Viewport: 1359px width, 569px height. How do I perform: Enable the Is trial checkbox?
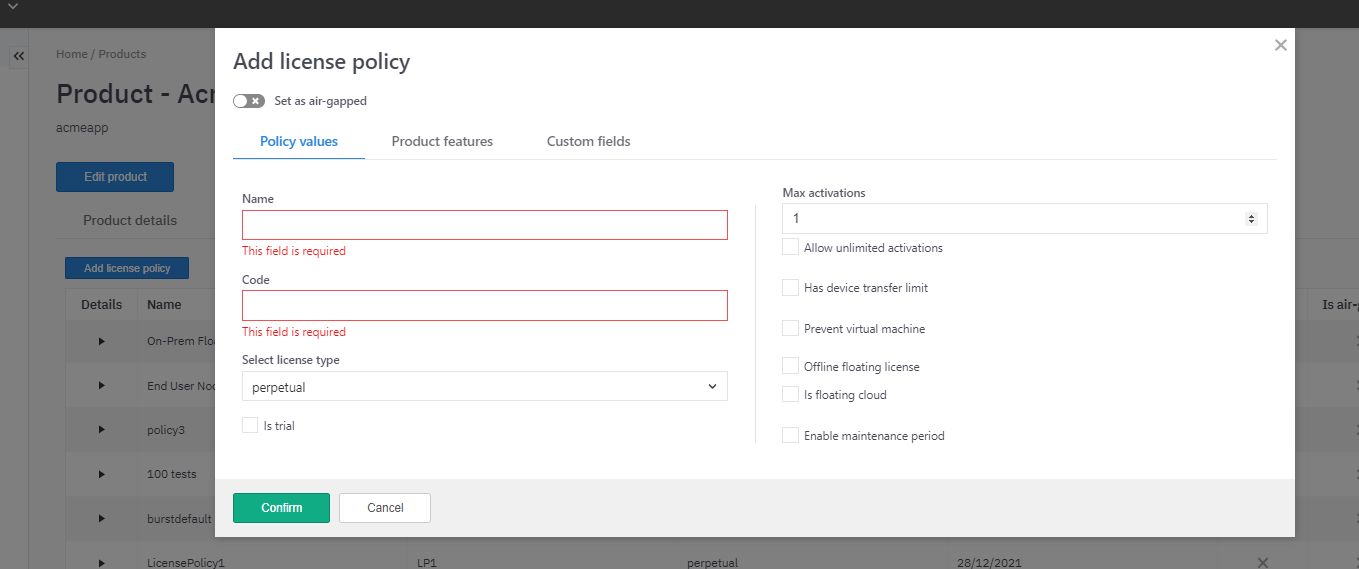250,426
